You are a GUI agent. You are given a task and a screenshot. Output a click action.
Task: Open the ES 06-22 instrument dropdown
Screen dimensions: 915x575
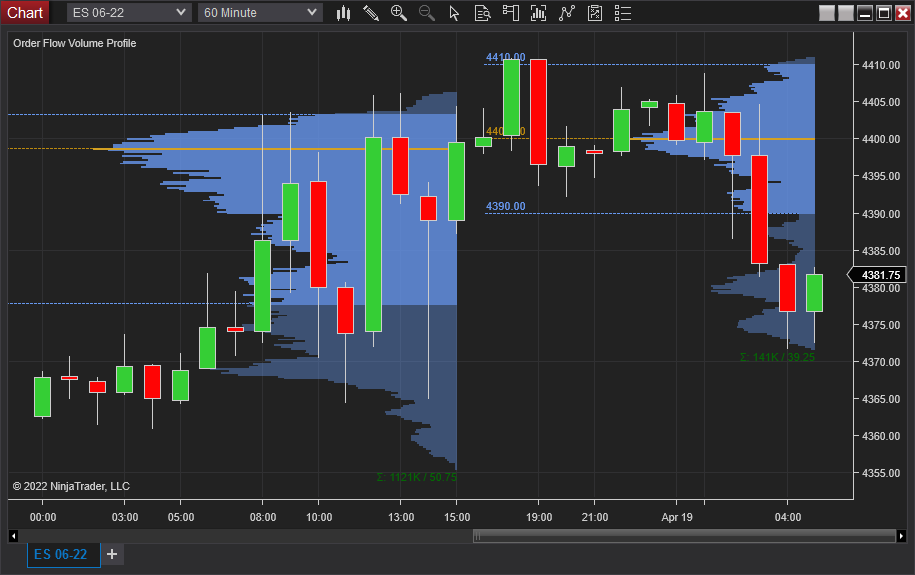[129, 12]
